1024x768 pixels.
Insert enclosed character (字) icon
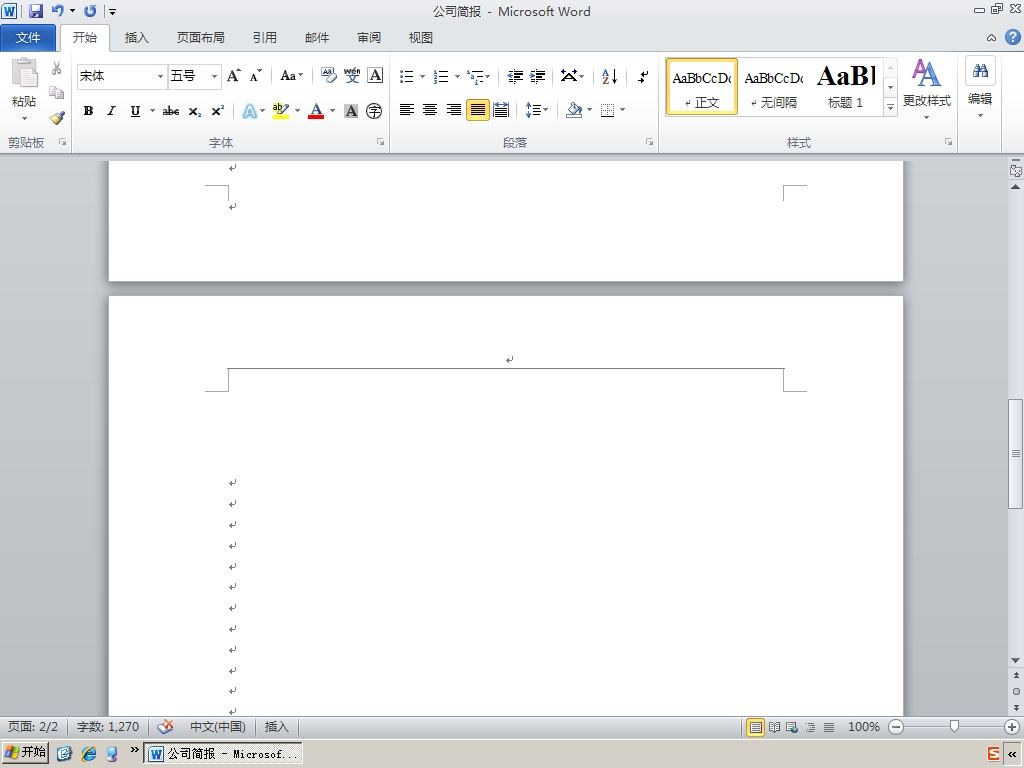tap(374, 111)
